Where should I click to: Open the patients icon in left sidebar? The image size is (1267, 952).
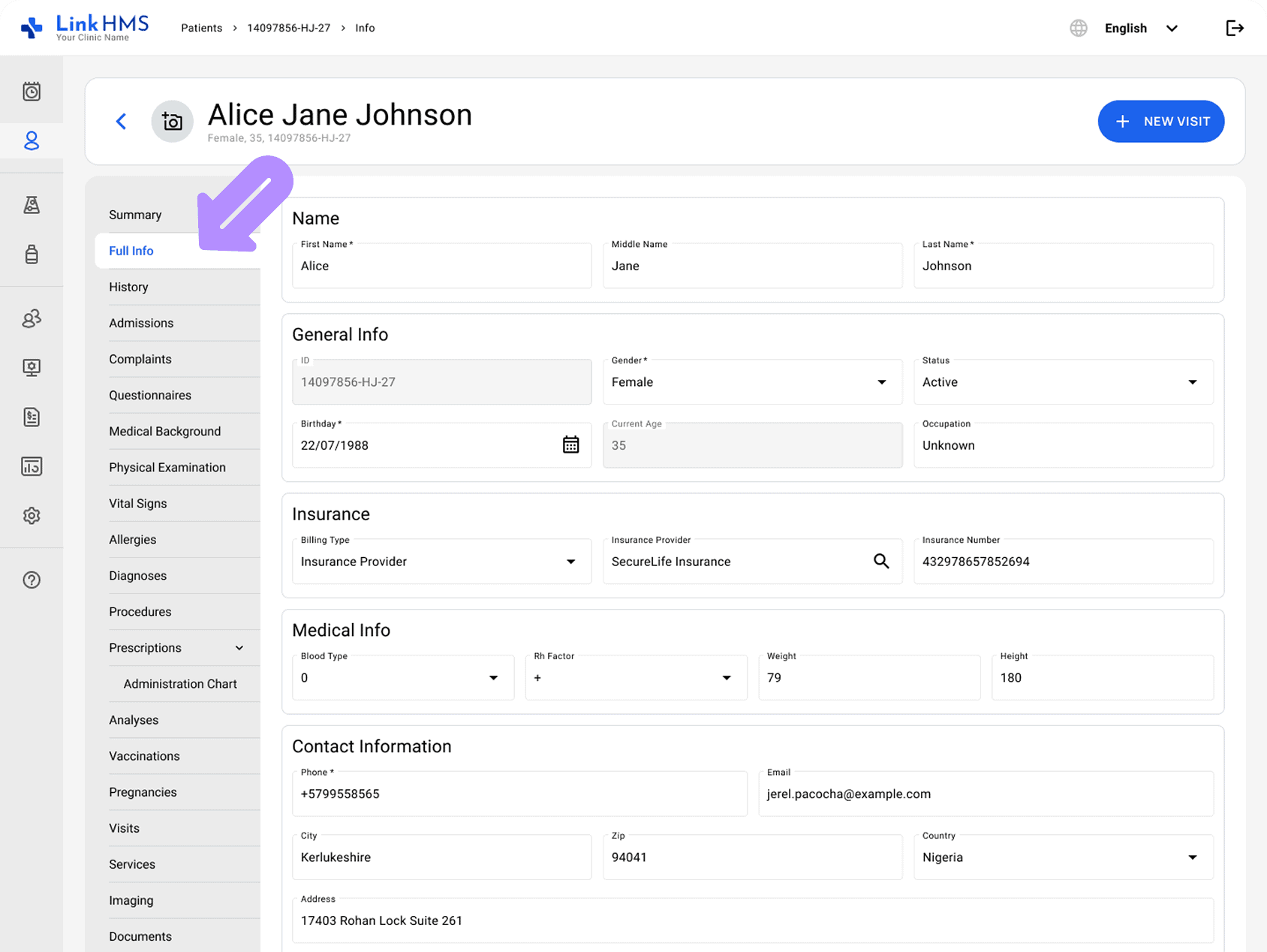[32, 141]
